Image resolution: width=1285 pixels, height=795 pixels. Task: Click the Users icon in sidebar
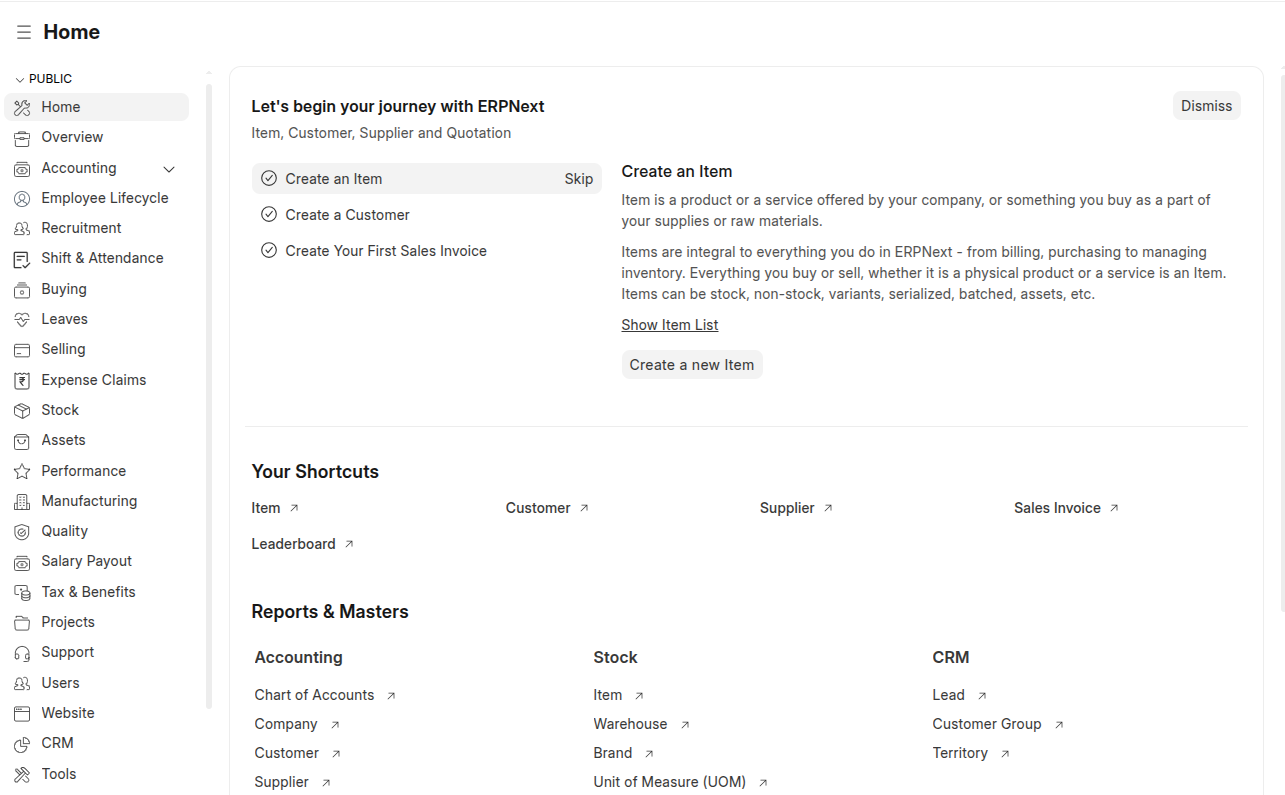click(22, 683)
